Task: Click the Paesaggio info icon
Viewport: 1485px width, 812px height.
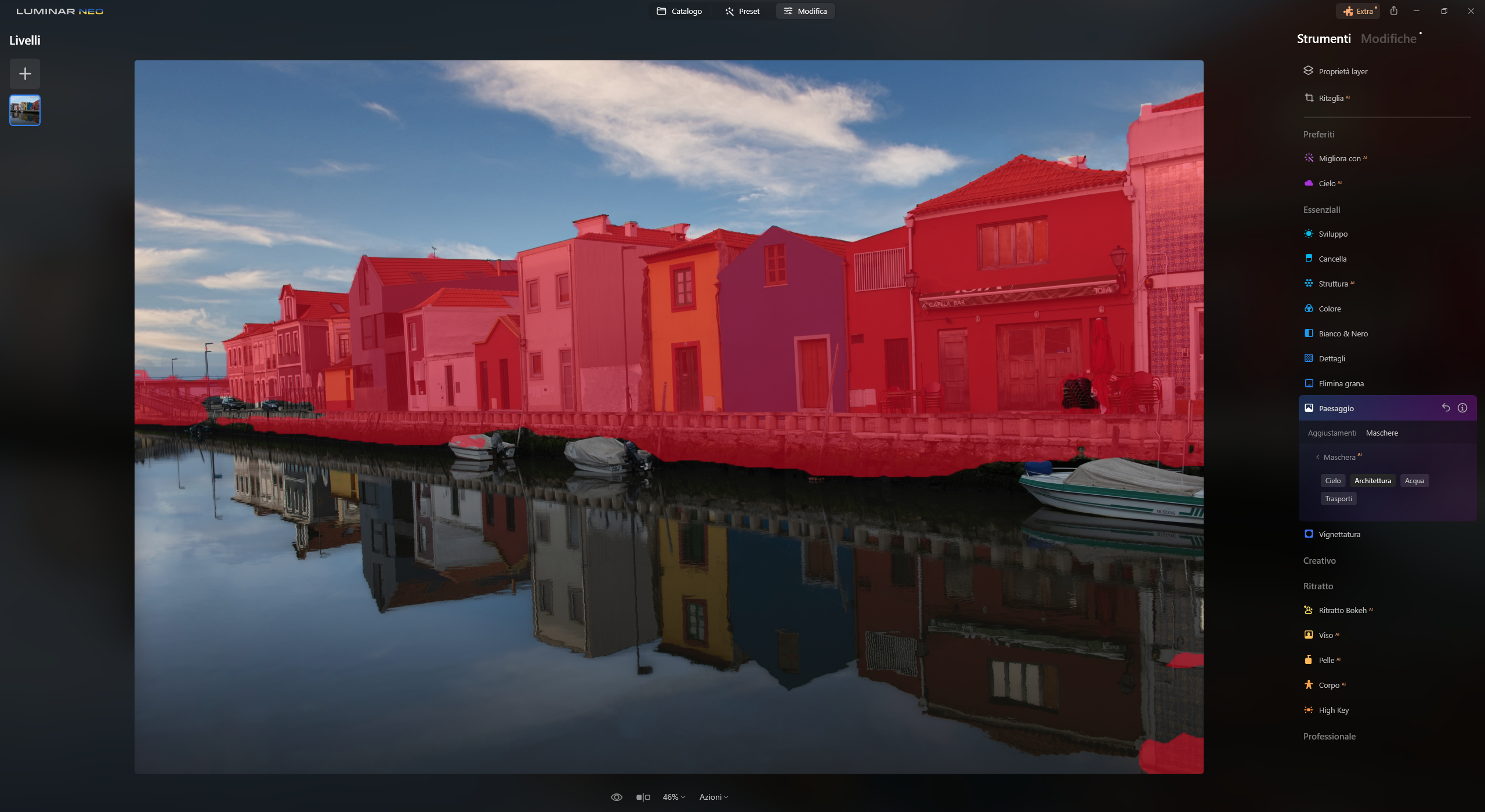Action: (x=1462, y=408)
